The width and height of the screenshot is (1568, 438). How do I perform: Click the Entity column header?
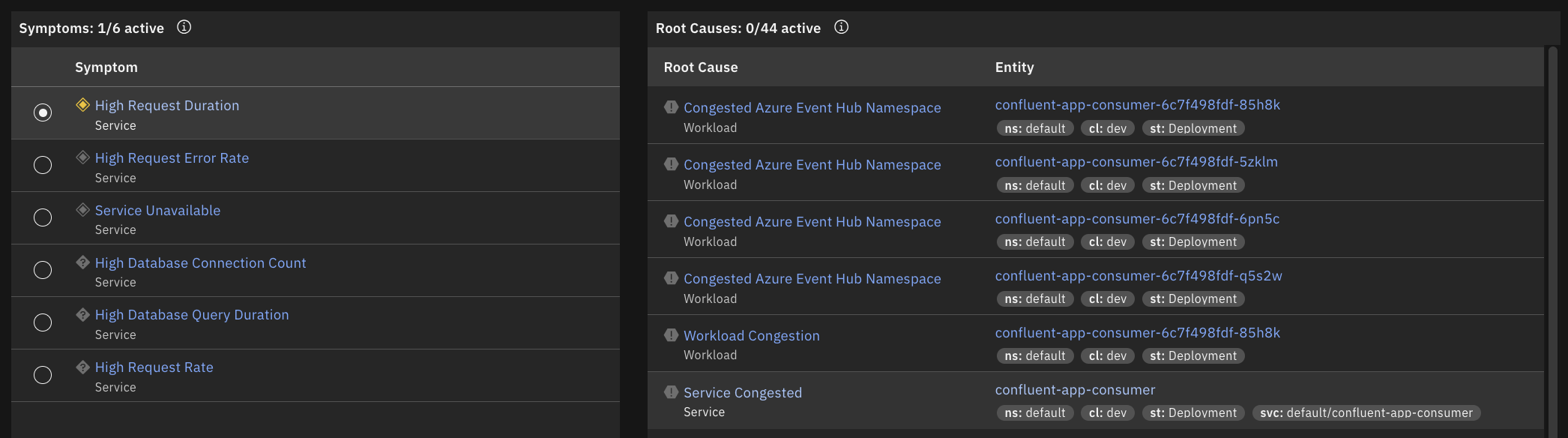click(x=1014, y=67)
